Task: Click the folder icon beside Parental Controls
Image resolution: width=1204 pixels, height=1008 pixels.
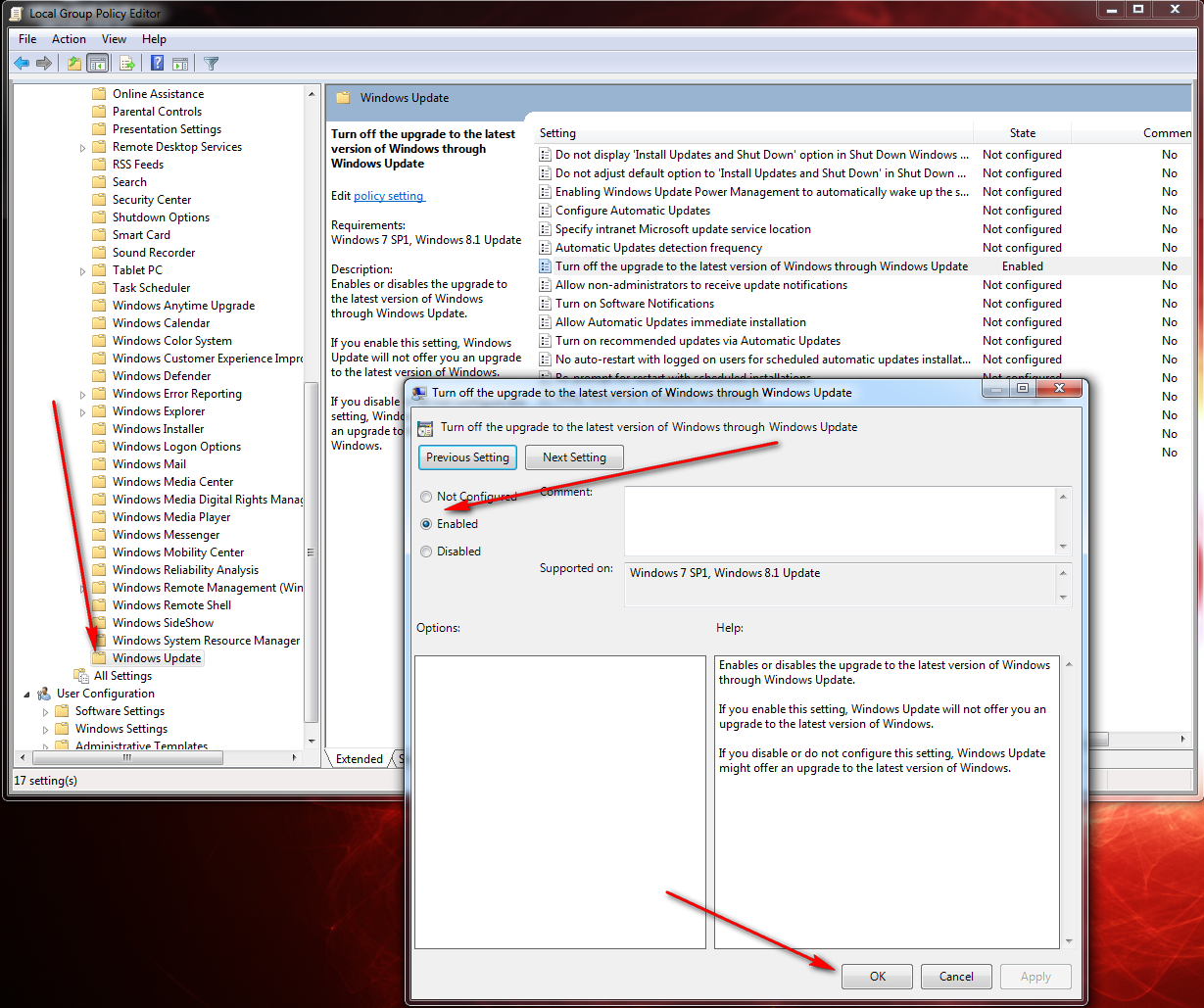Action: (x=99, y=112)
